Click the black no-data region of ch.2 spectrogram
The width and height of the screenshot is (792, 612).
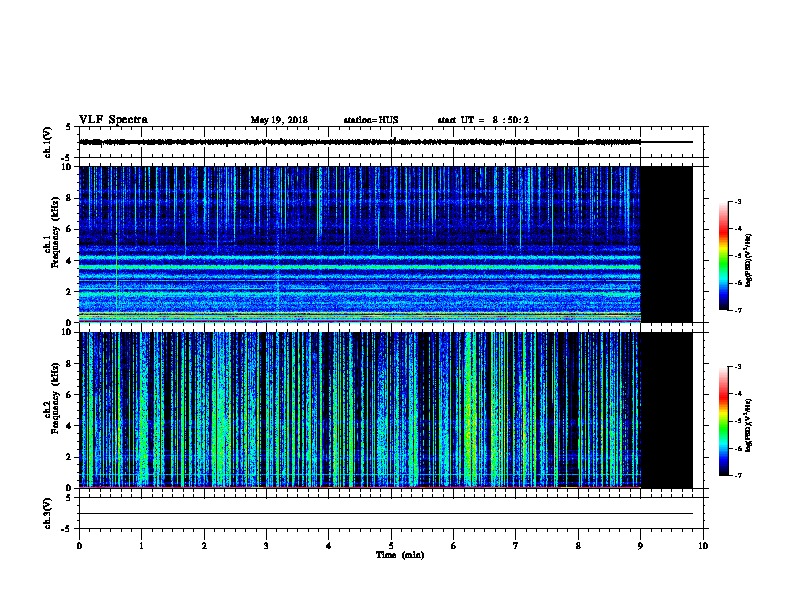click(667, 410)
